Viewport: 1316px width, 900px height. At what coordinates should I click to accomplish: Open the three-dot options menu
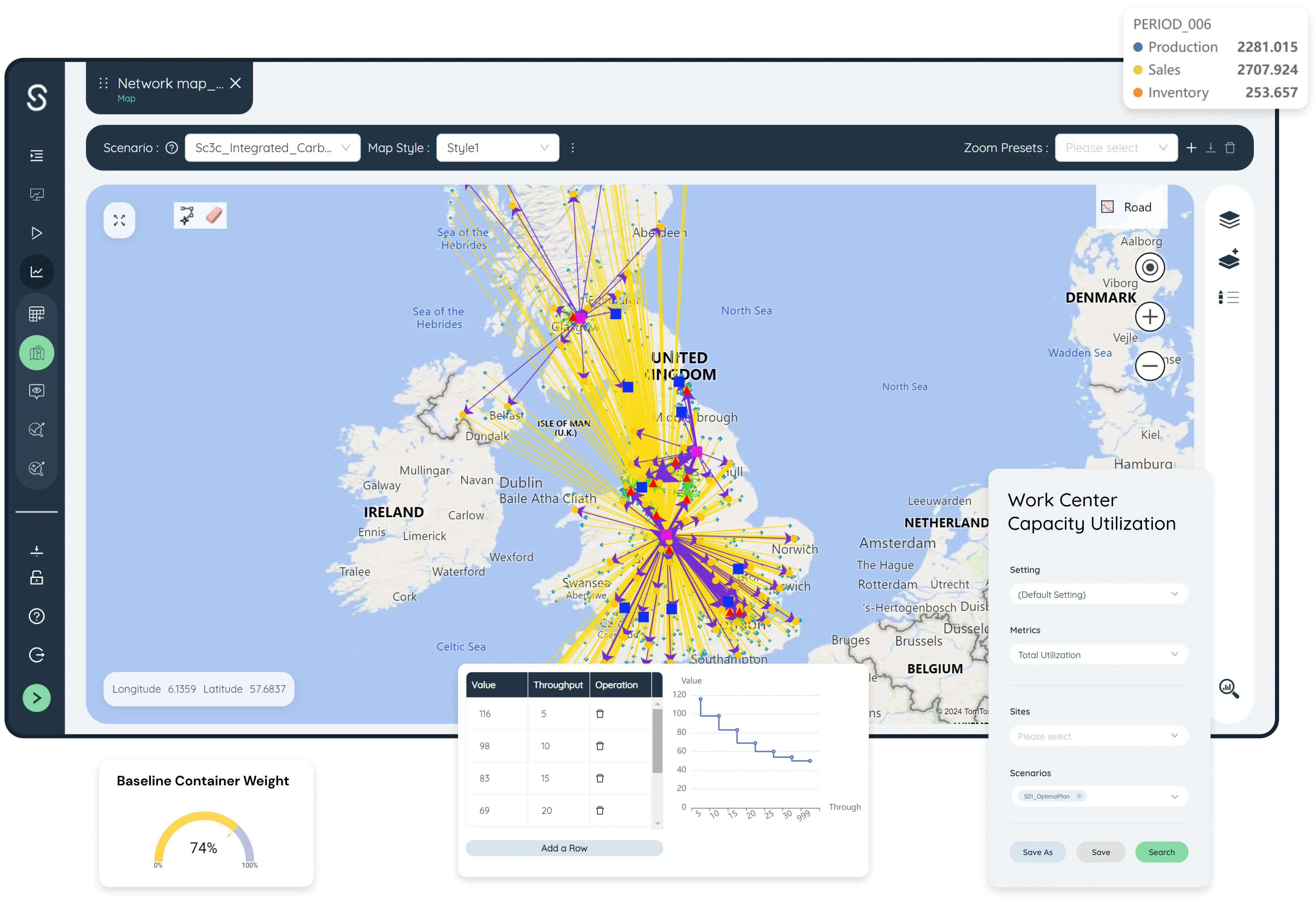click(x=572, y=148)
